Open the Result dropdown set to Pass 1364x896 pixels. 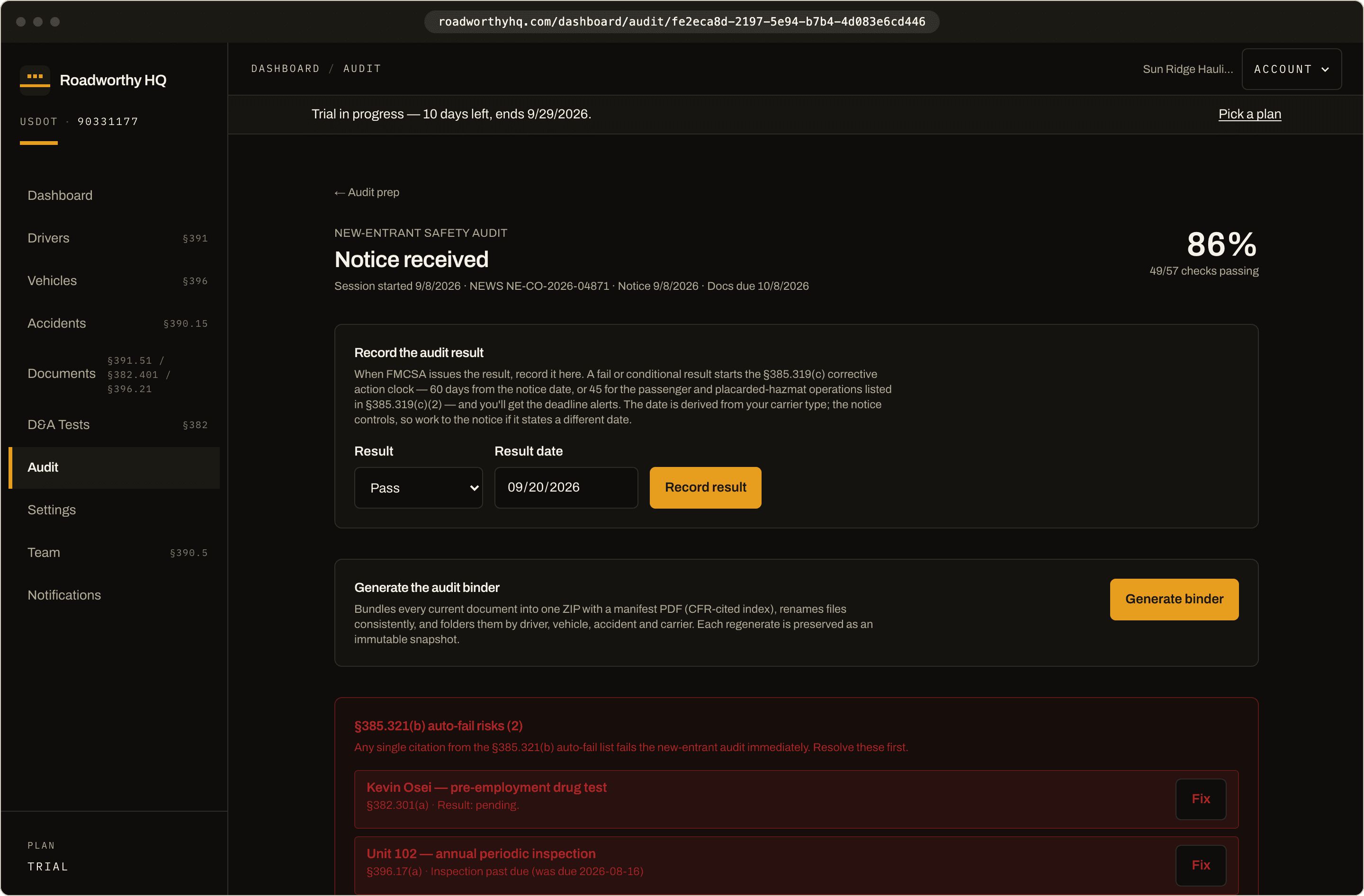pos(418,488)
